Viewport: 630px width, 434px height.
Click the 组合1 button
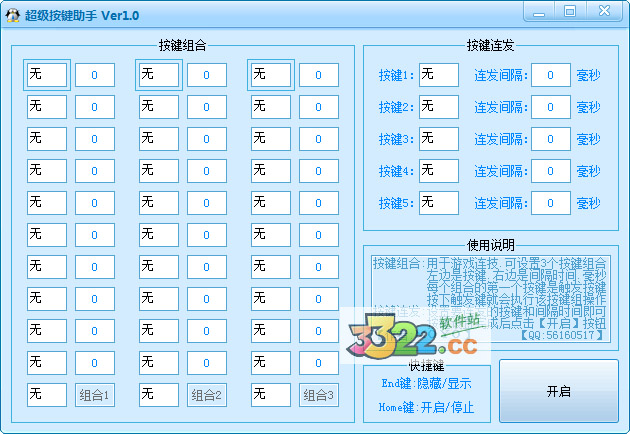tap(94, 395)
